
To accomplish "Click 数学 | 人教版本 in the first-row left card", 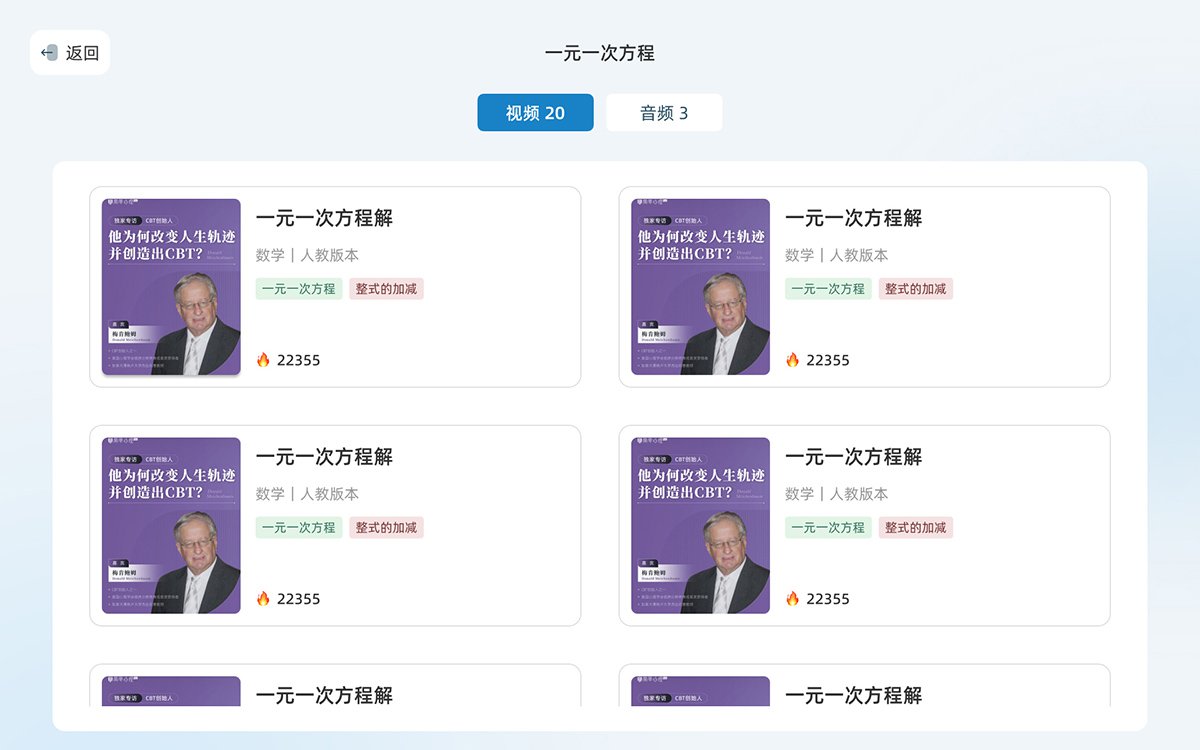I will tap(307, 255).
